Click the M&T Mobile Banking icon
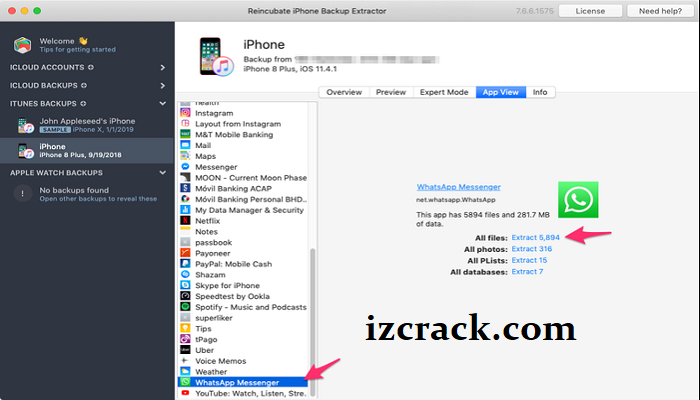 point(185,134)
